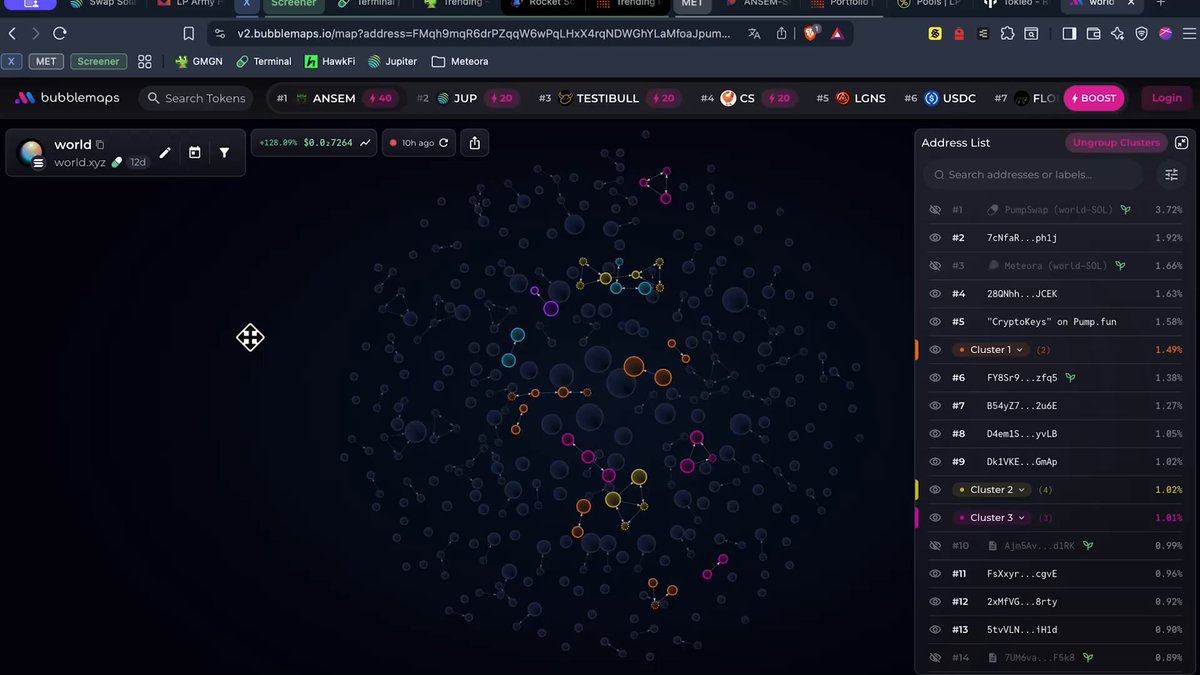
Task: Expand the Address List panel fullscreen
Action: click(1181, 143)
